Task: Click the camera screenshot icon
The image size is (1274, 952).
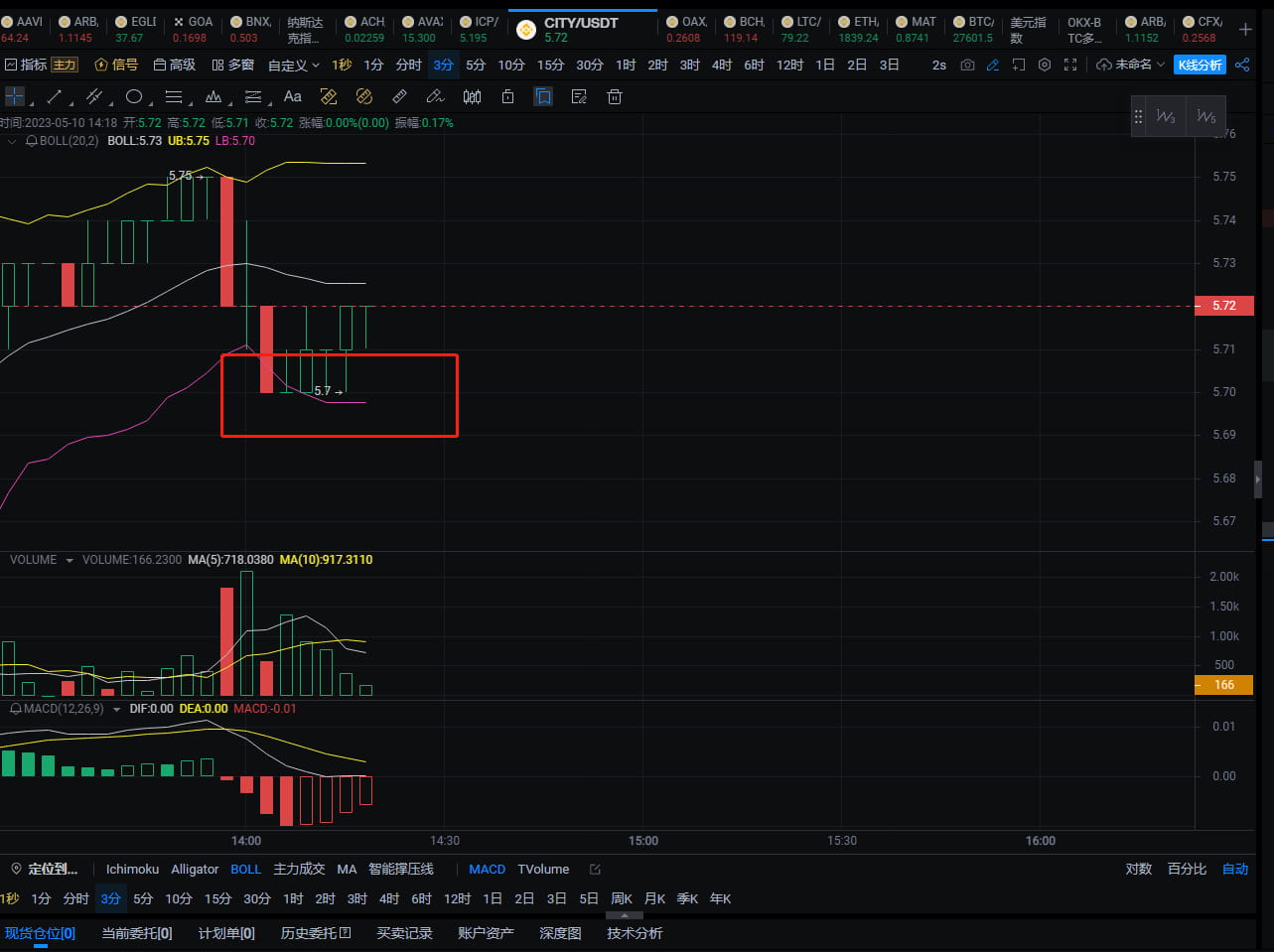Action: 966,65
